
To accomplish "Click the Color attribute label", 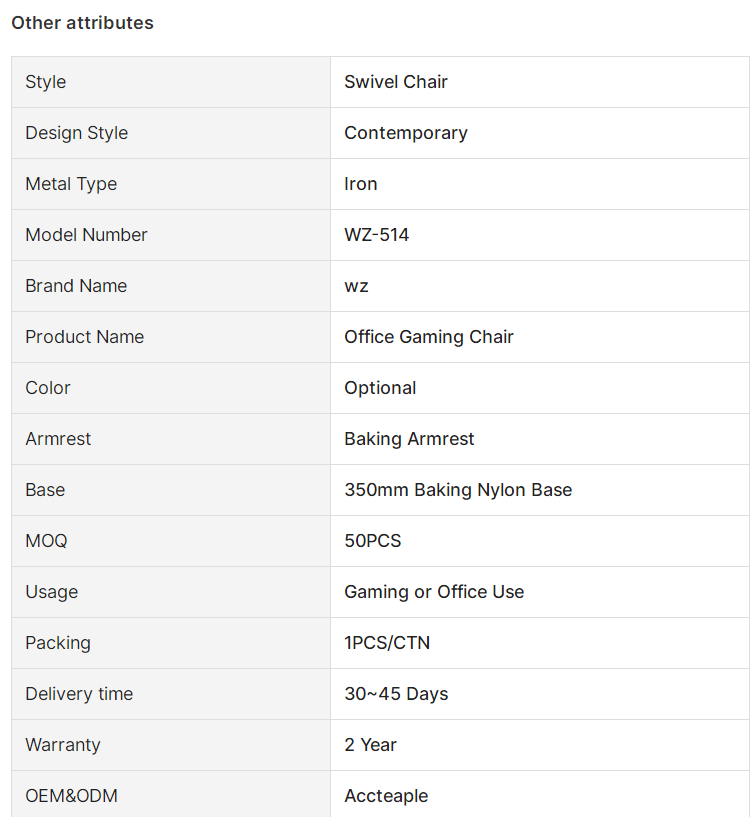I will click(48, 388).
